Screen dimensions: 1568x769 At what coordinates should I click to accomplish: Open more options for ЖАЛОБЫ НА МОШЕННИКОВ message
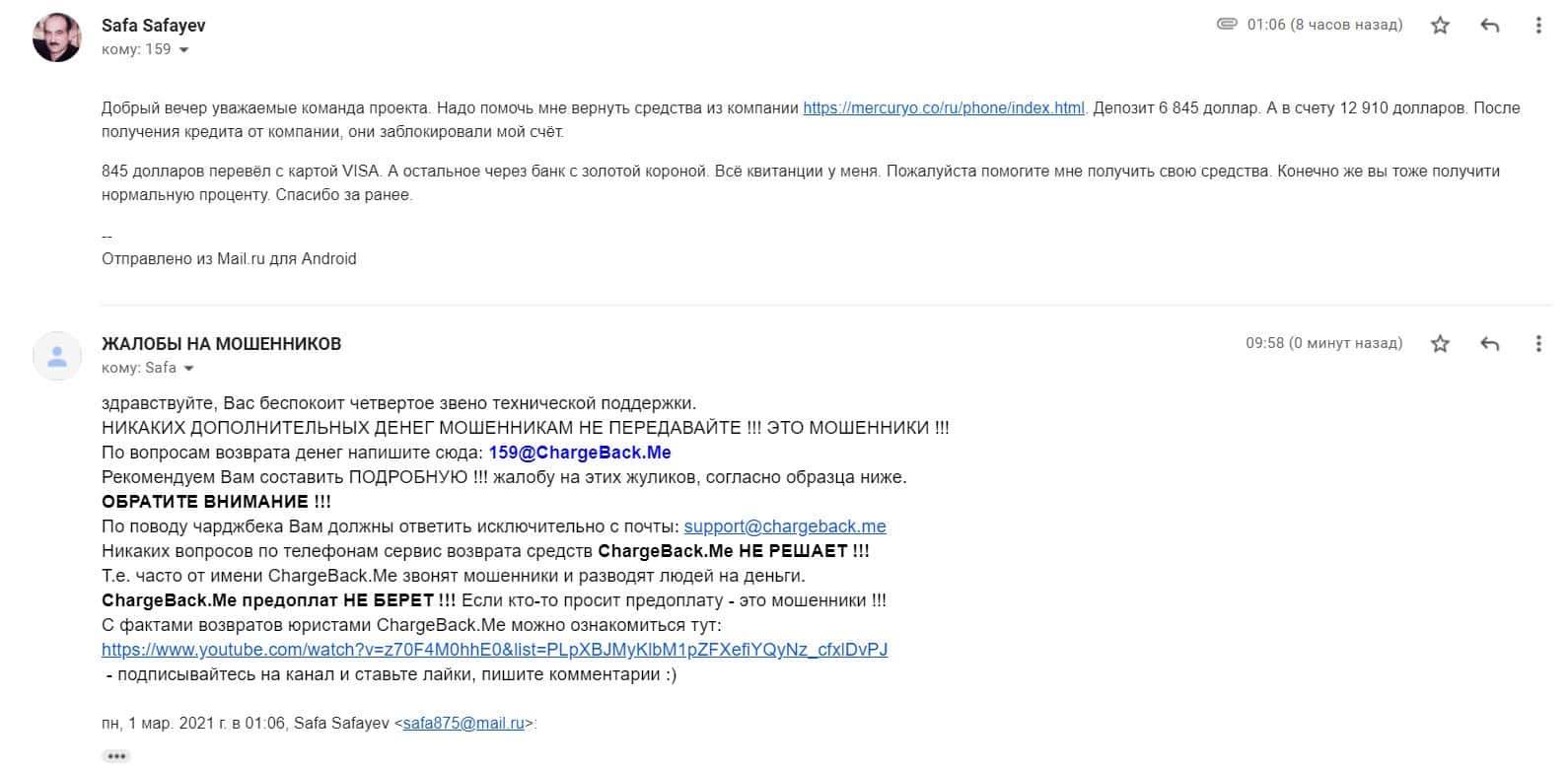(1538, 344)
